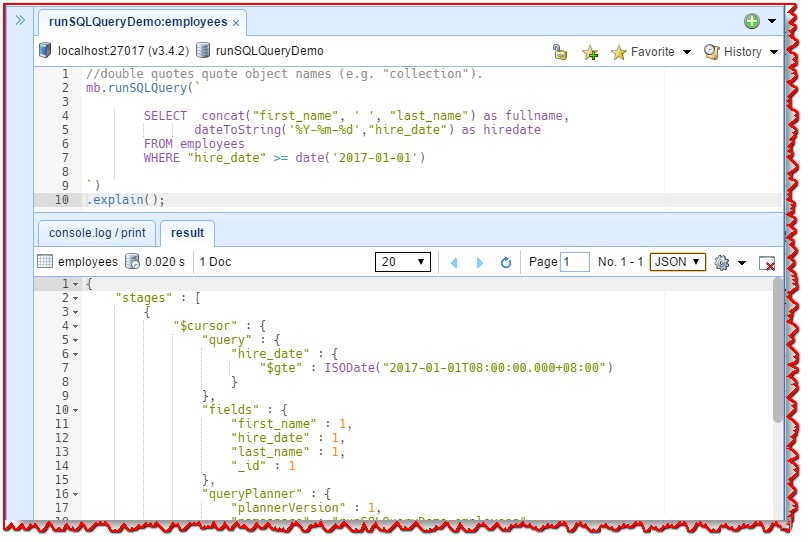Click "_id" : 1 on result line 14
Screen dimensions: 808x542
click(x=263, y=466)
